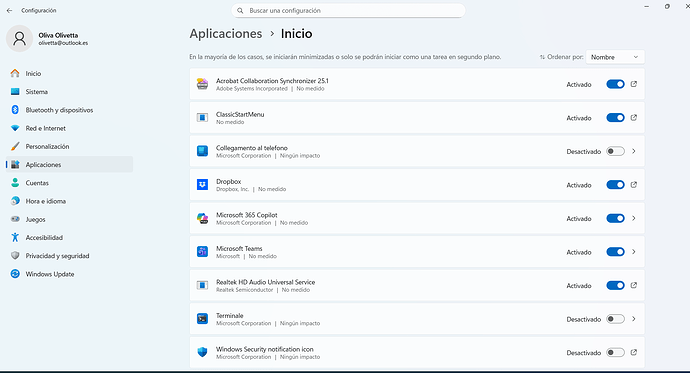
Task: Disable Acrobat Collaboration Synchronizer startup toggle
Action: click(615, 84)
